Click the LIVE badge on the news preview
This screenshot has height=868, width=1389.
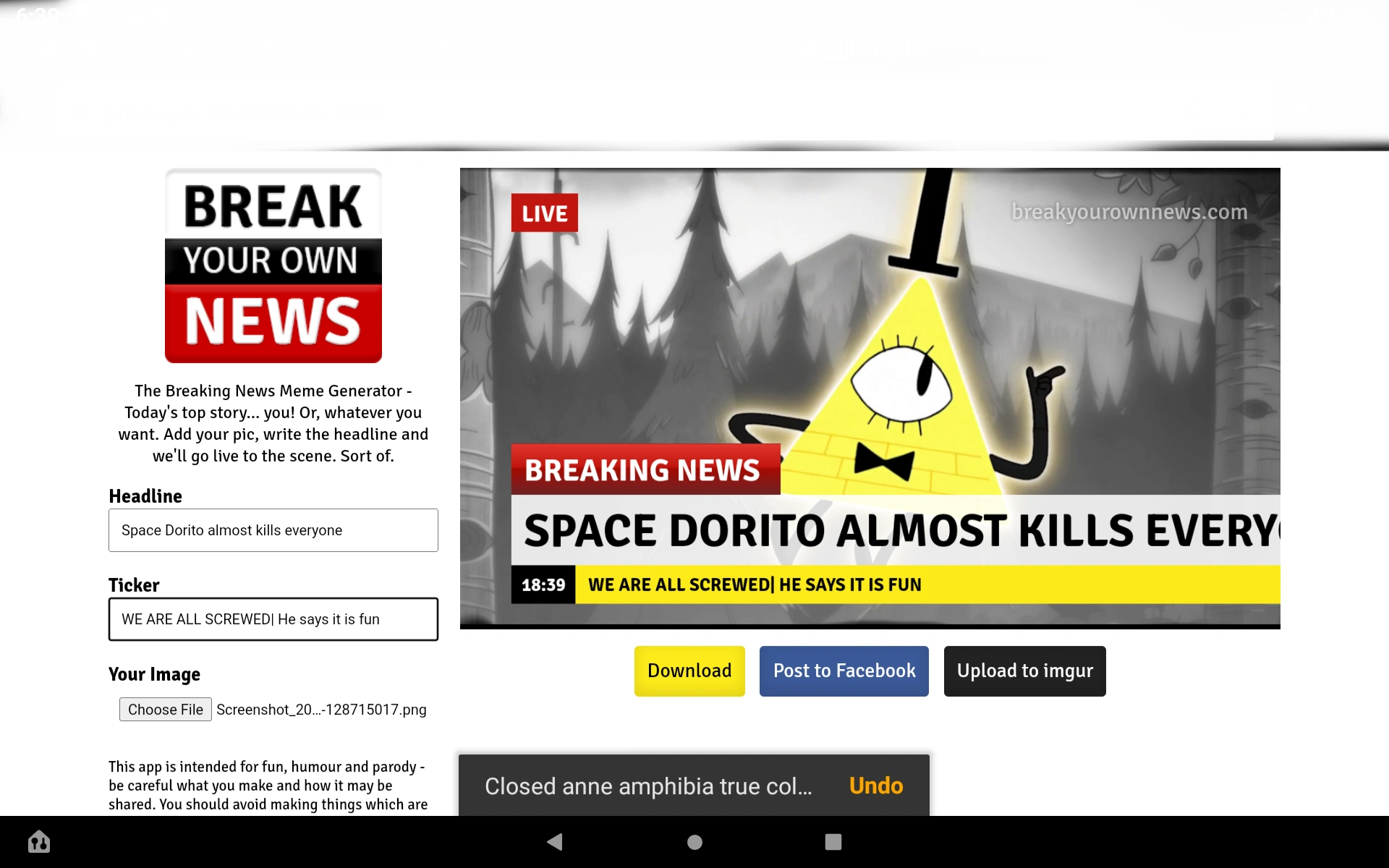pyautogui.click(x=544, y=213)
